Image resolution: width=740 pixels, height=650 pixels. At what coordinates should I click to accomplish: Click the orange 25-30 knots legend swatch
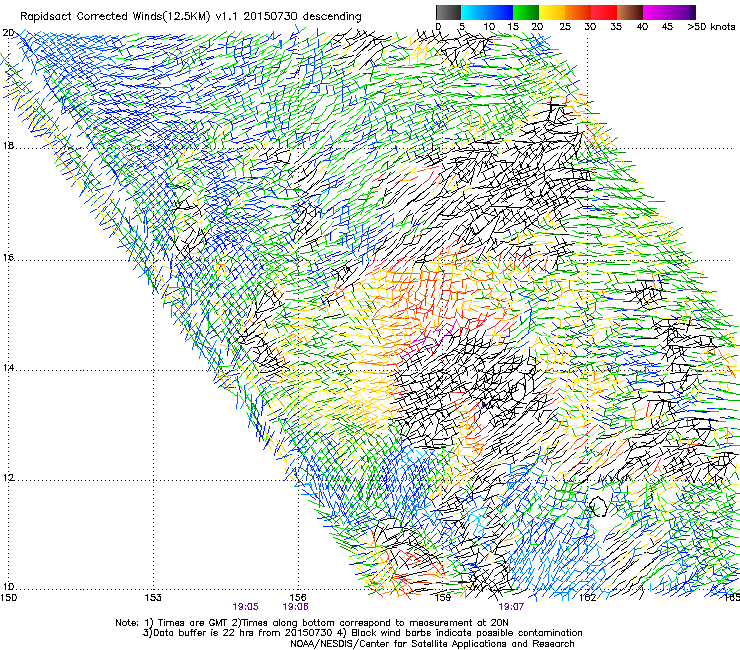click(x=578, y=12)
